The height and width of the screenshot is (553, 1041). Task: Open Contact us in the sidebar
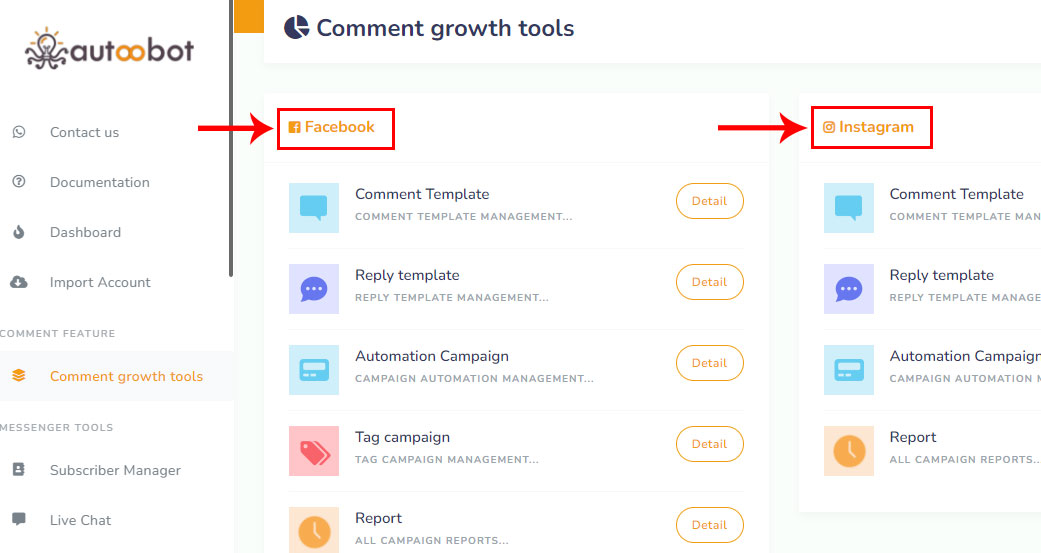(84, 132)
